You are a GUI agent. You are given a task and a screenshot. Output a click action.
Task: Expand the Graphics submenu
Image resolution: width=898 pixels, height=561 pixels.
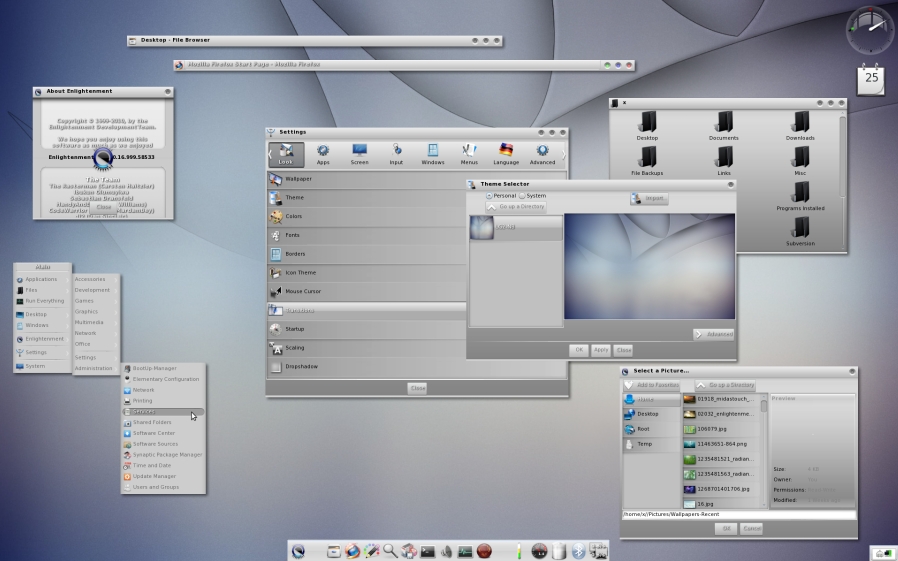tap(96, 311)
